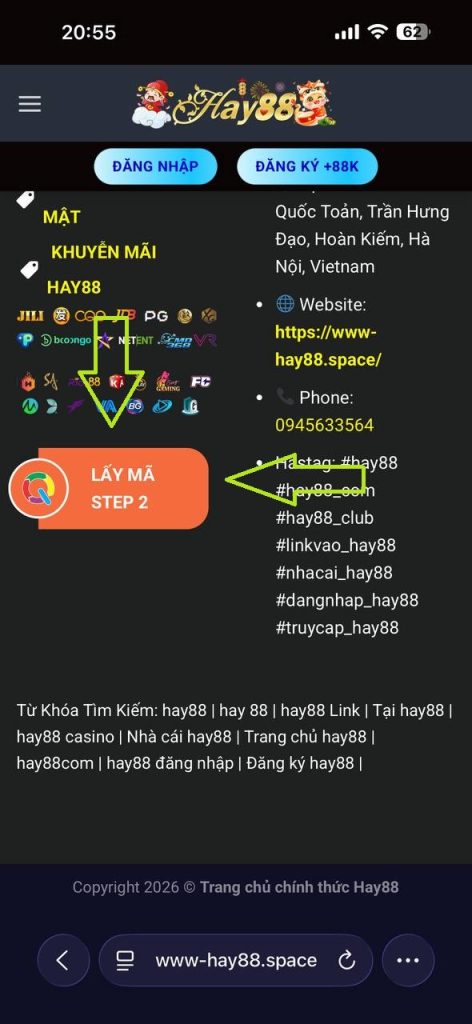
Task: Tap the FC gaming logo
Action: [x=200, y=381]
